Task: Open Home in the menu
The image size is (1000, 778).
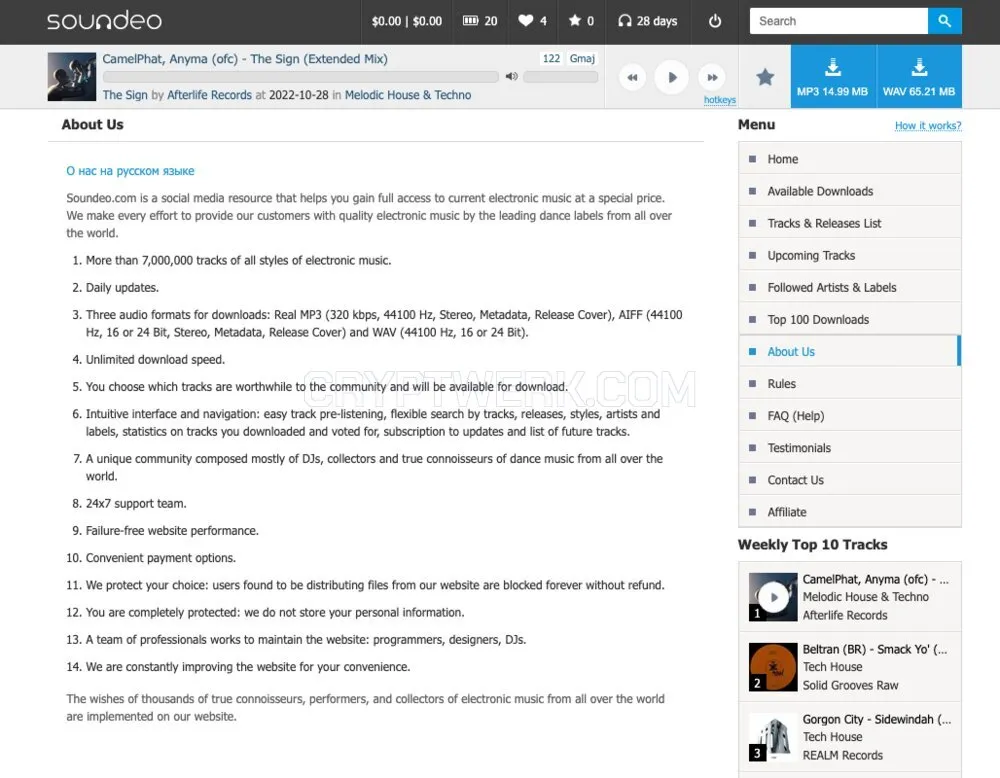Action: pyautogui.click(x=849, y=159)
